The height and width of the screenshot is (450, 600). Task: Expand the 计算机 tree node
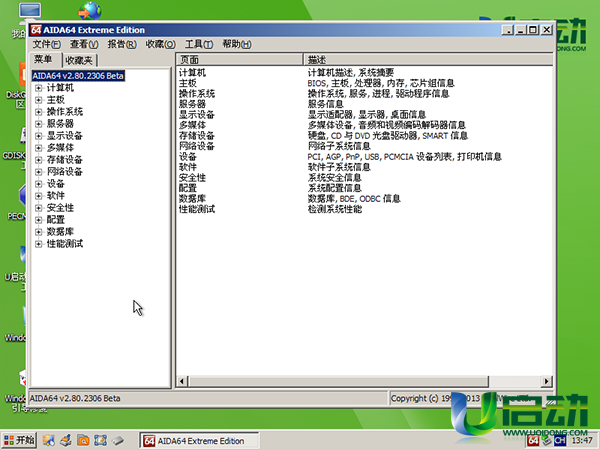coord(38,88)
